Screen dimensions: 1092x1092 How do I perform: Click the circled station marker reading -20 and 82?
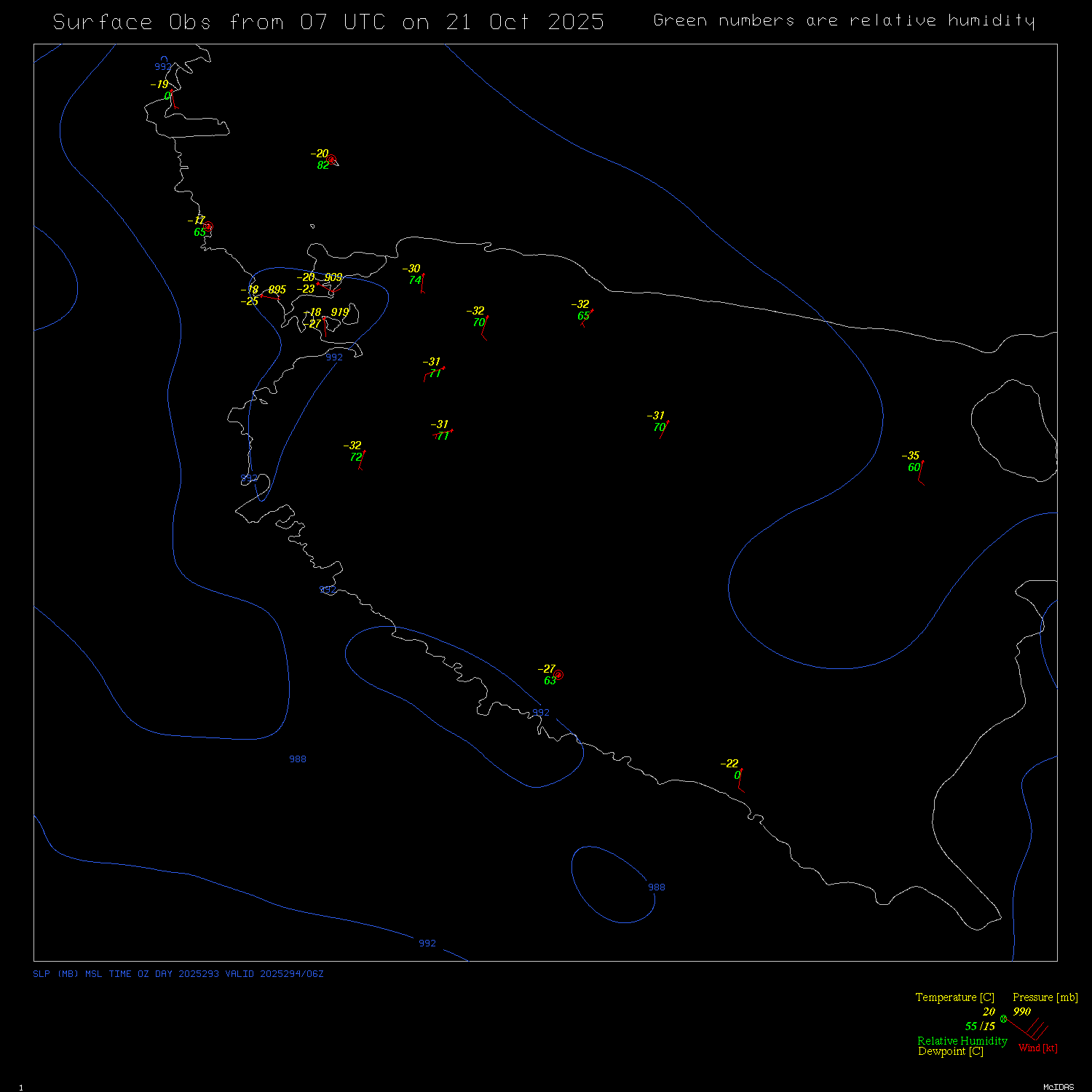click(x=331, y=159)
